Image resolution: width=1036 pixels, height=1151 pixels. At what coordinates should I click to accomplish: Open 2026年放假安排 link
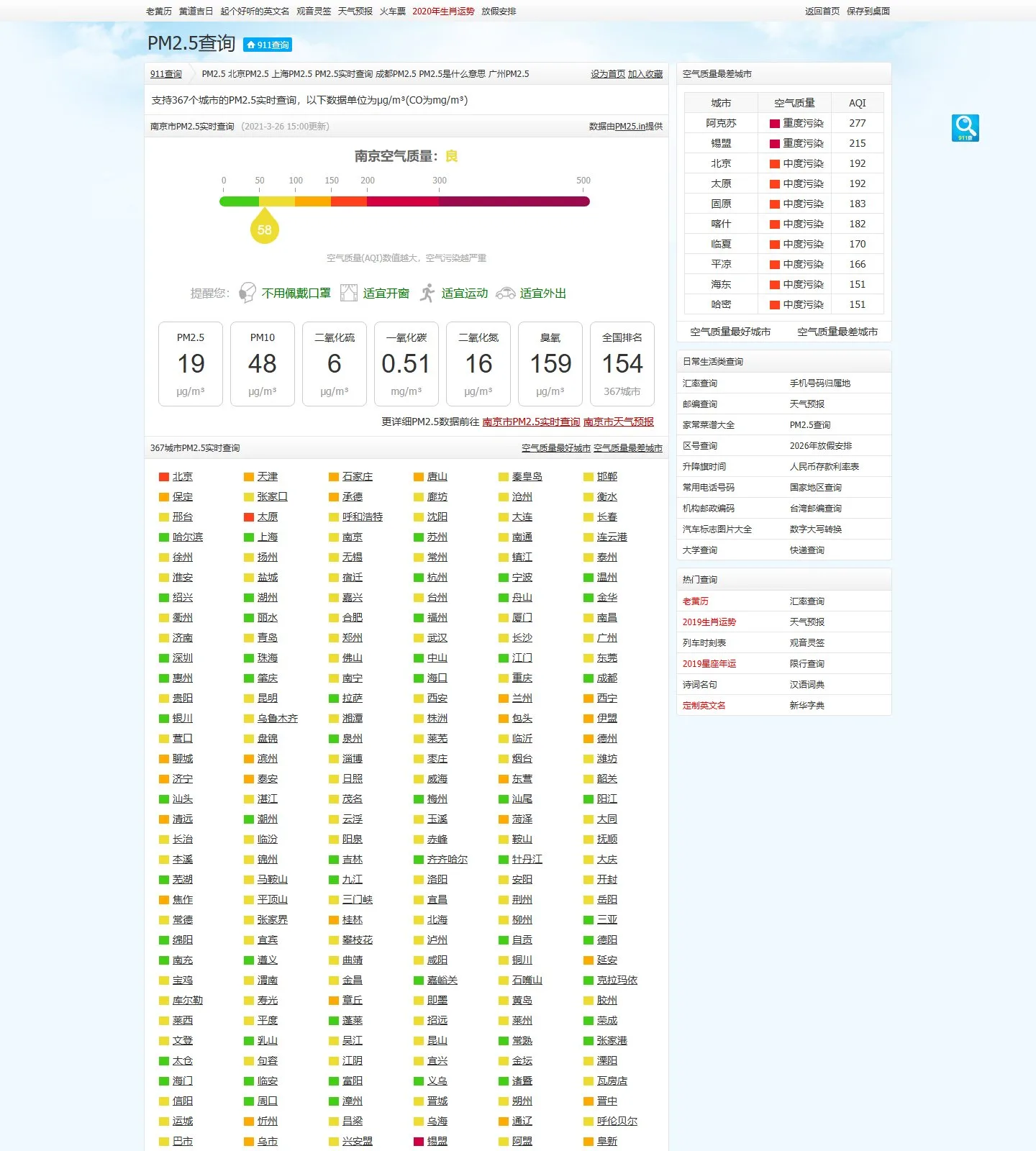pos(821,446)
